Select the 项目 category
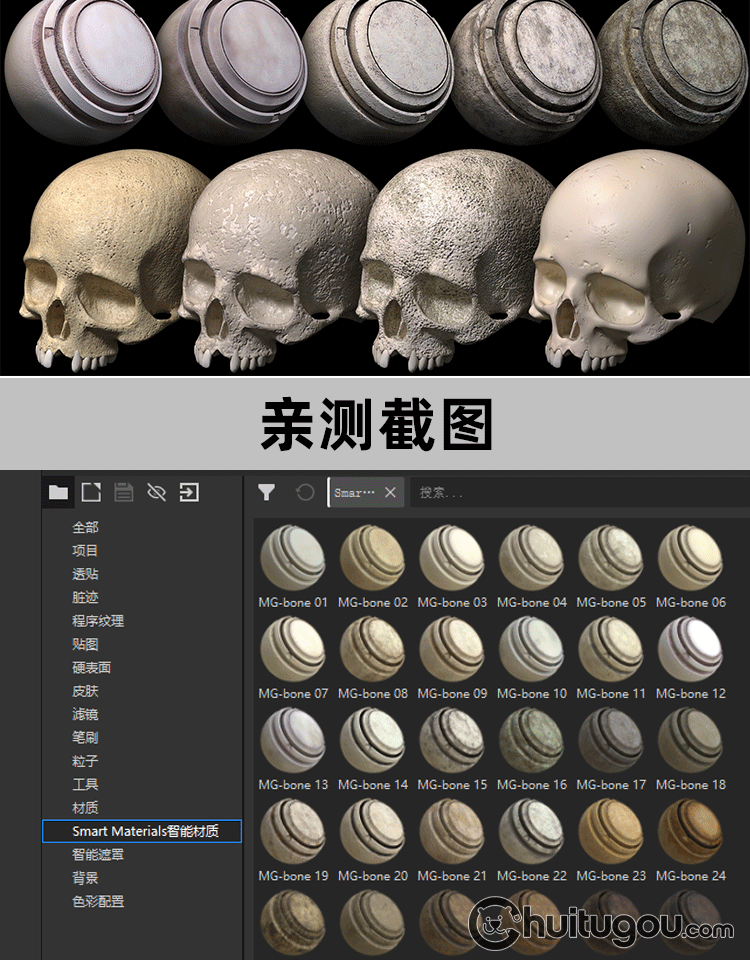The image size is (750, 960). click(x=85, y=551)
